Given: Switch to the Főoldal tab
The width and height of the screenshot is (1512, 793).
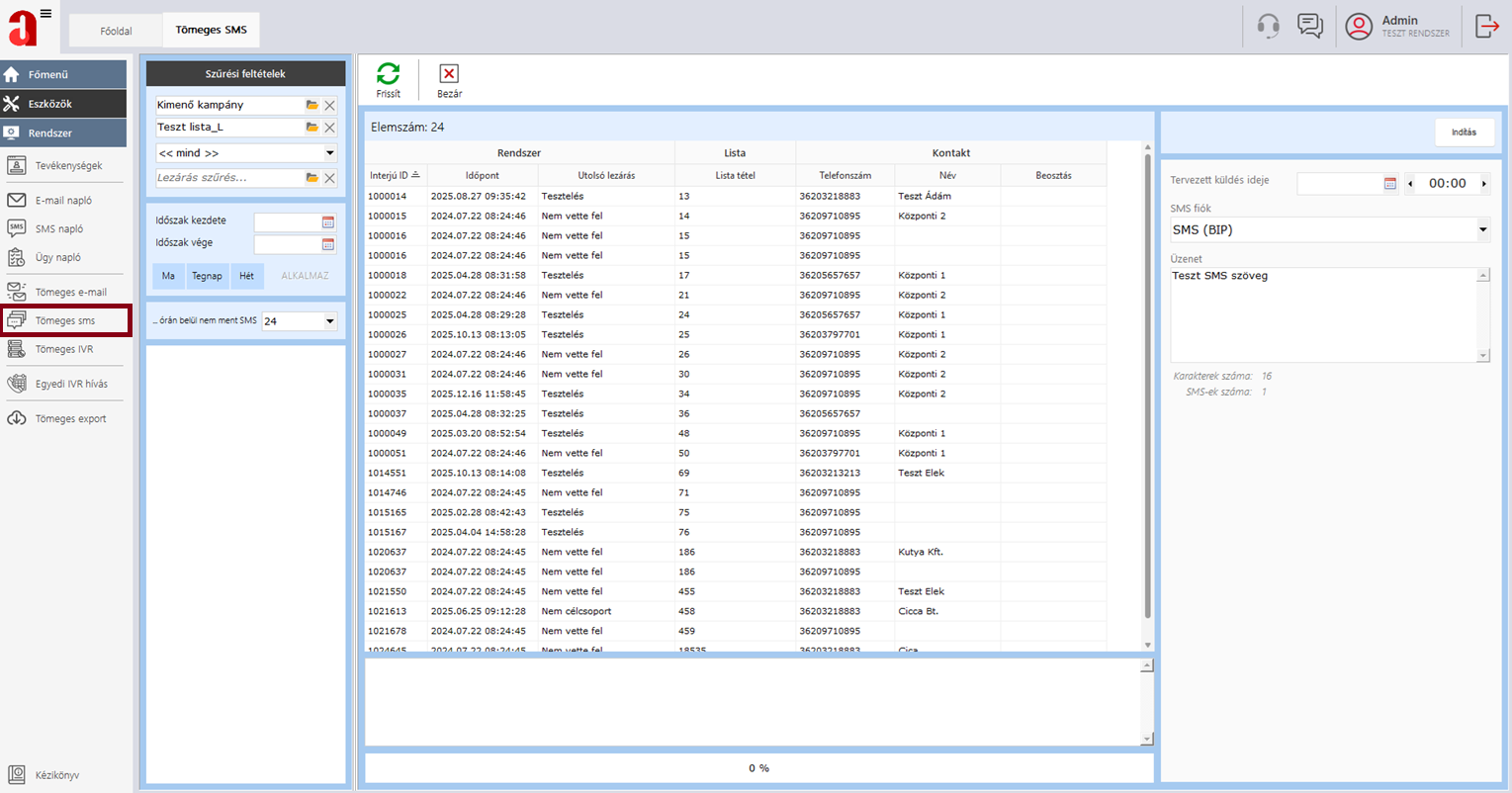Looking at the screenshot, I should coord(116,31).
